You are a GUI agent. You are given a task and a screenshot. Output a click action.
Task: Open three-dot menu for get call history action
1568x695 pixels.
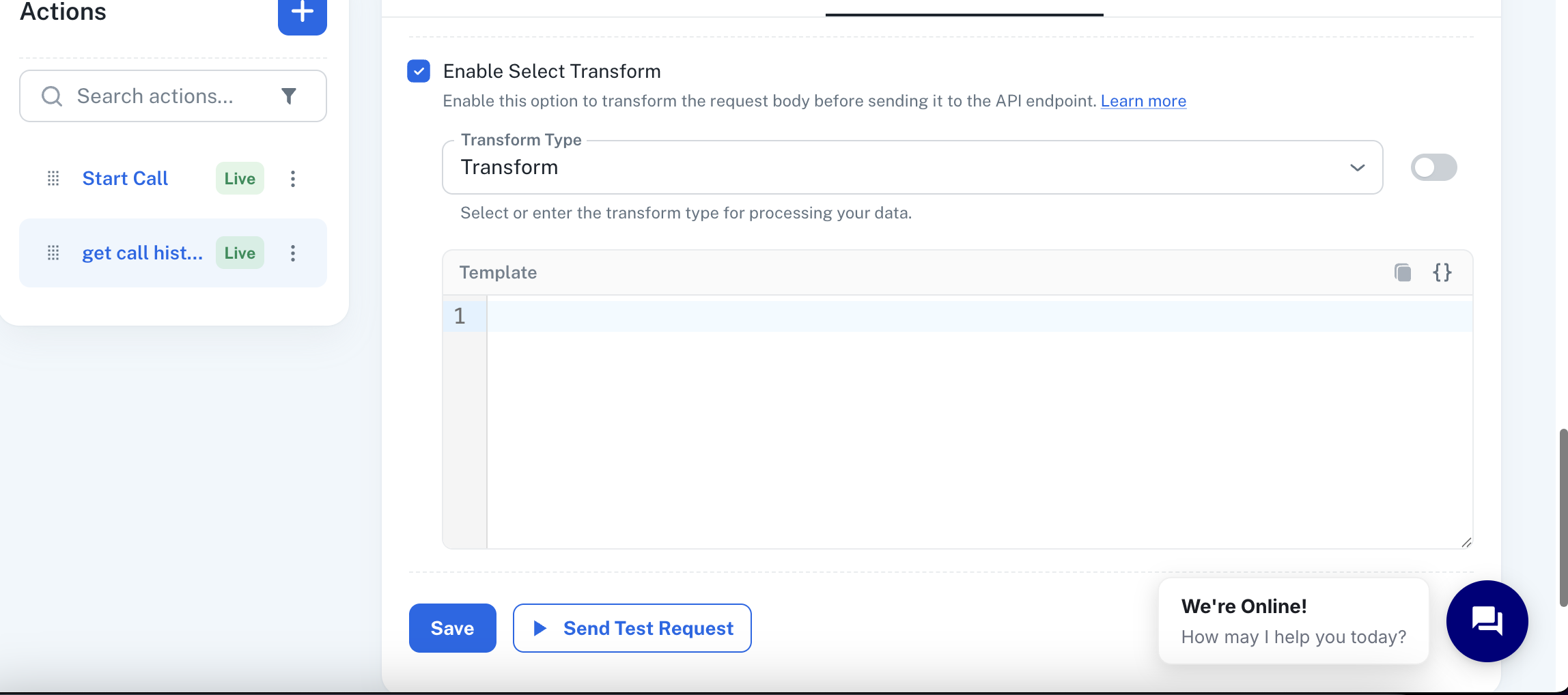(x=293, y=253)
